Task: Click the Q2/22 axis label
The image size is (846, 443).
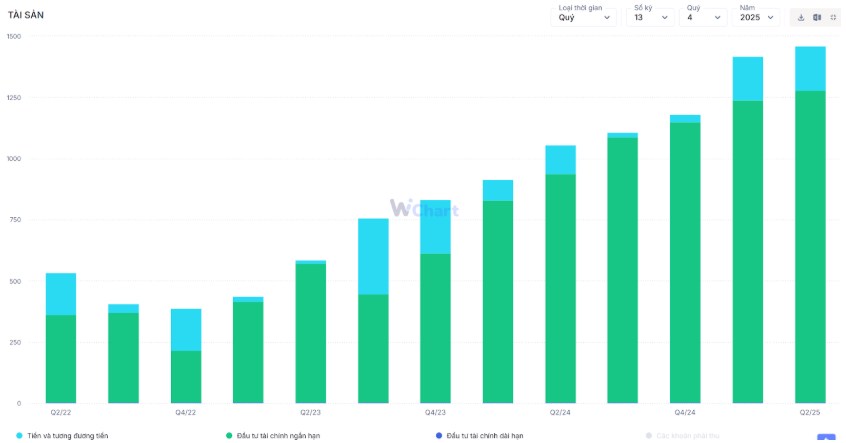Action: coord(61,412)
